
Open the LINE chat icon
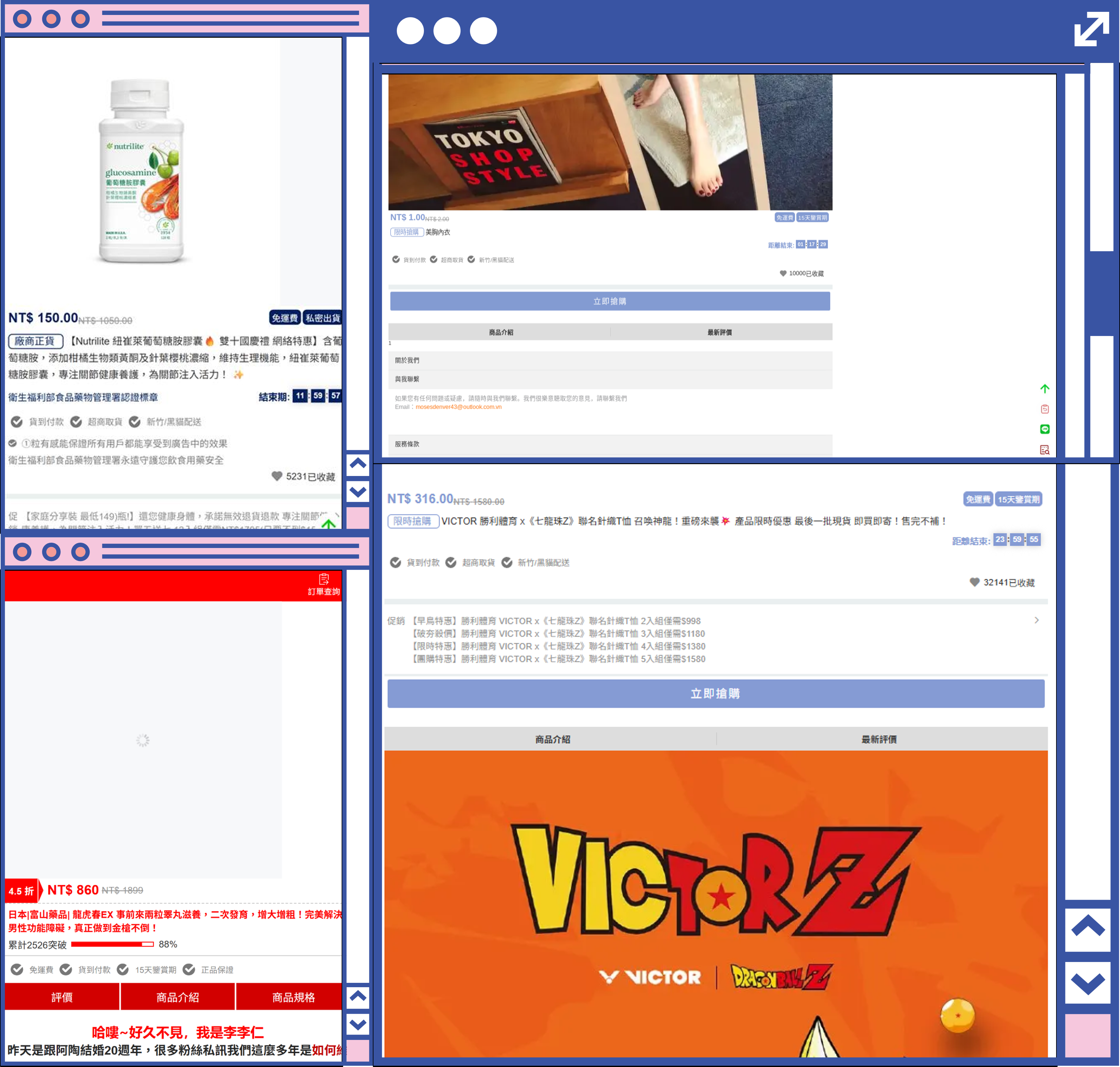pyautogui.click(x=1044, y=430)
